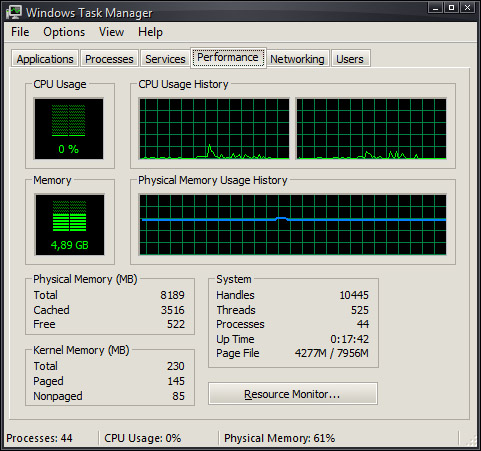The image size is (481, 451).
Task: Switch to the Processes tab
Action: pyautogui.click(x=109, y=59)
